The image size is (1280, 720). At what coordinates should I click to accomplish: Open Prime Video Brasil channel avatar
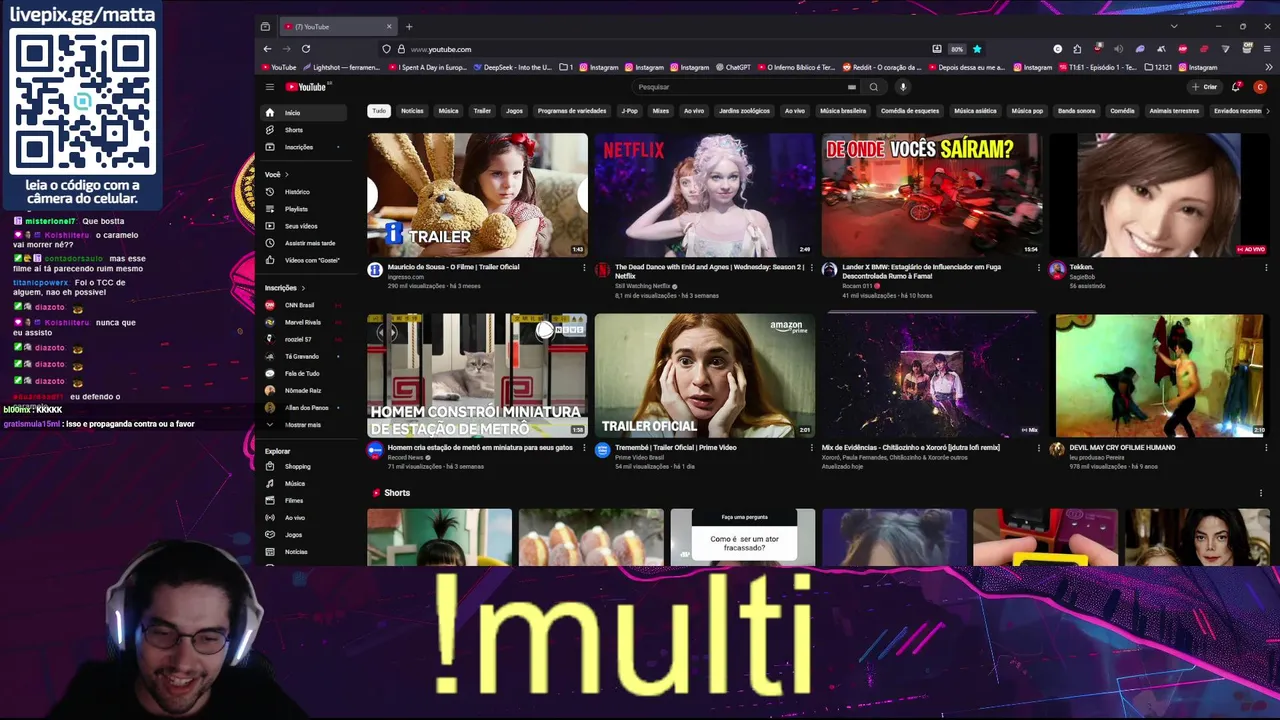coord(602,450)
